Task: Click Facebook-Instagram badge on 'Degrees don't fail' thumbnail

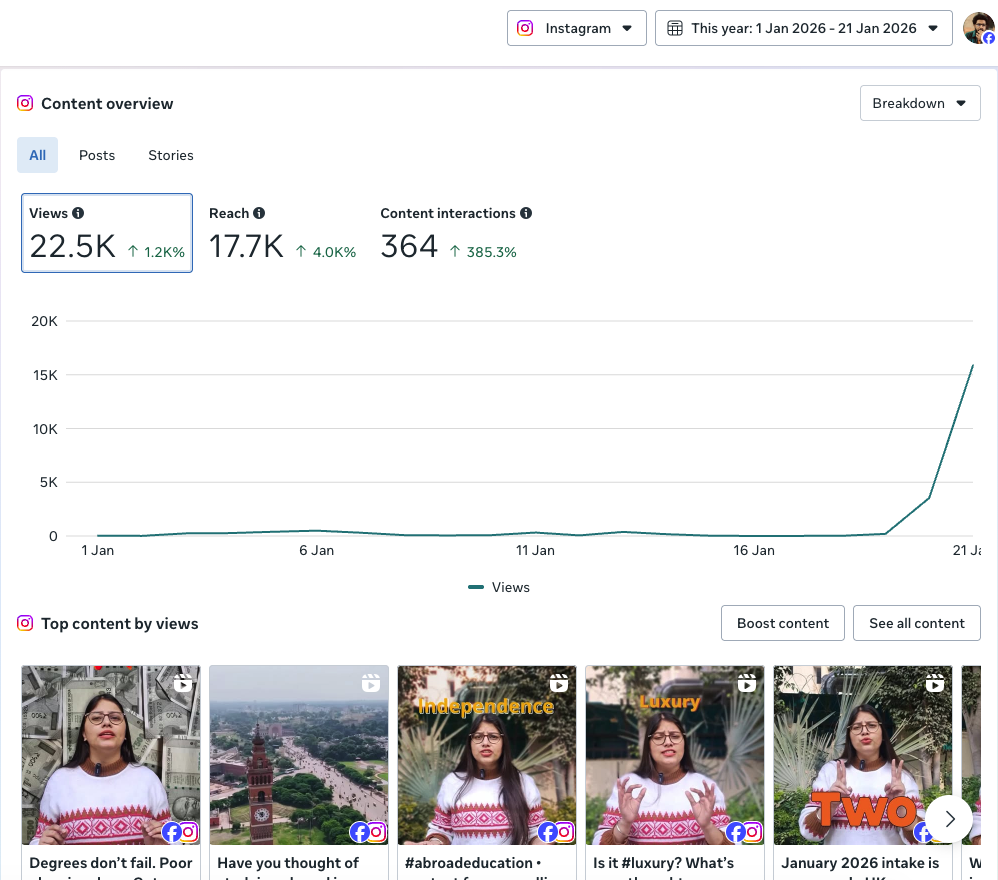Action: pos(179,832)
